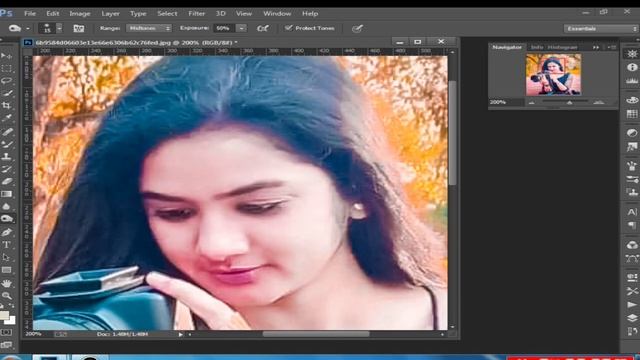
Task: Toggle tablet pressure for size icon
Action: [x=357, y=28]
